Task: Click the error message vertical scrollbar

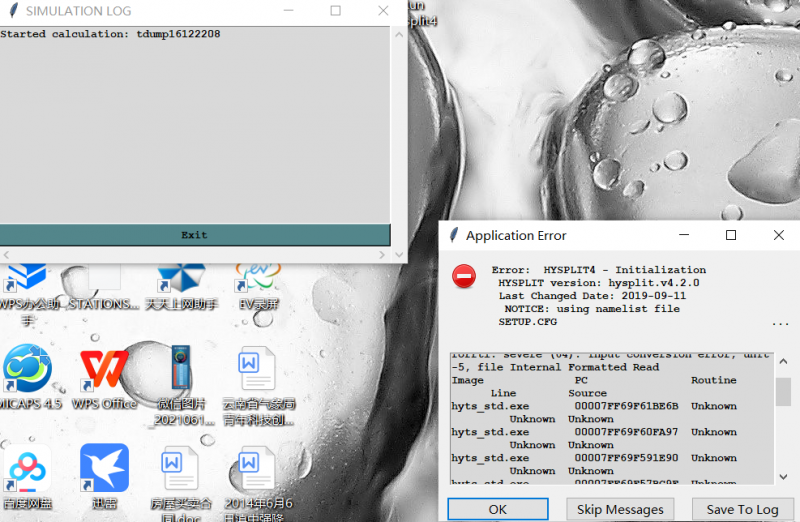Action: click(x=783, y=392)
